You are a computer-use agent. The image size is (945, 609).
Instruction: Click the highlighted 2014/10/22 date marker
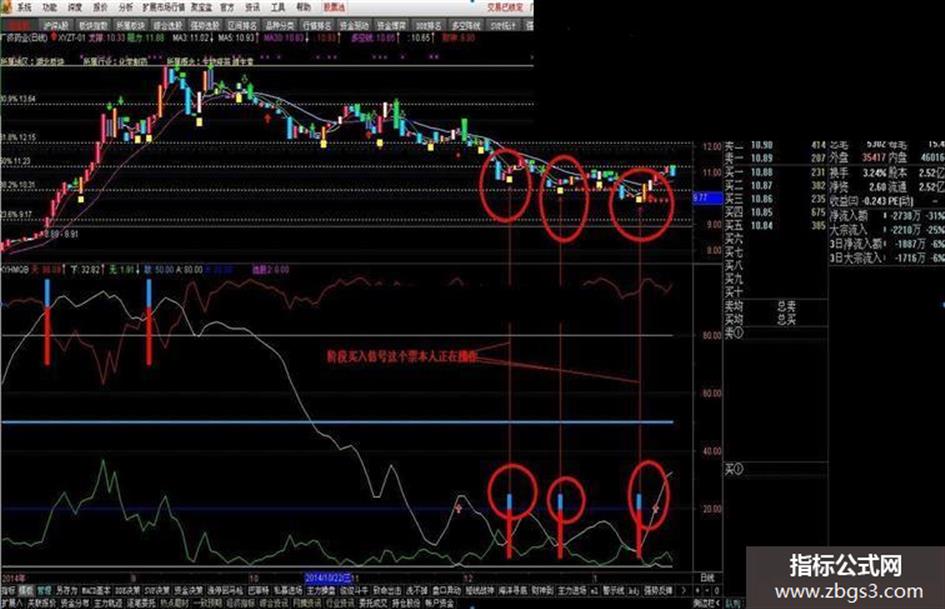[328, 578]
